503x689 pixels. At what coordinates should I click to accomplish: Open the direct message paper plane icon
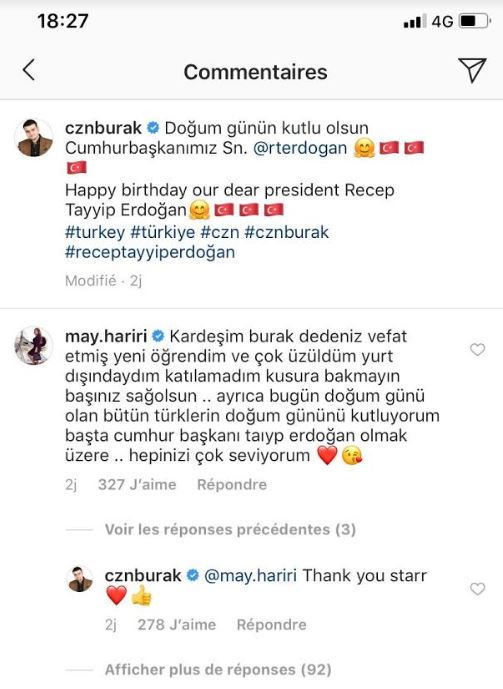coord(472,70)
